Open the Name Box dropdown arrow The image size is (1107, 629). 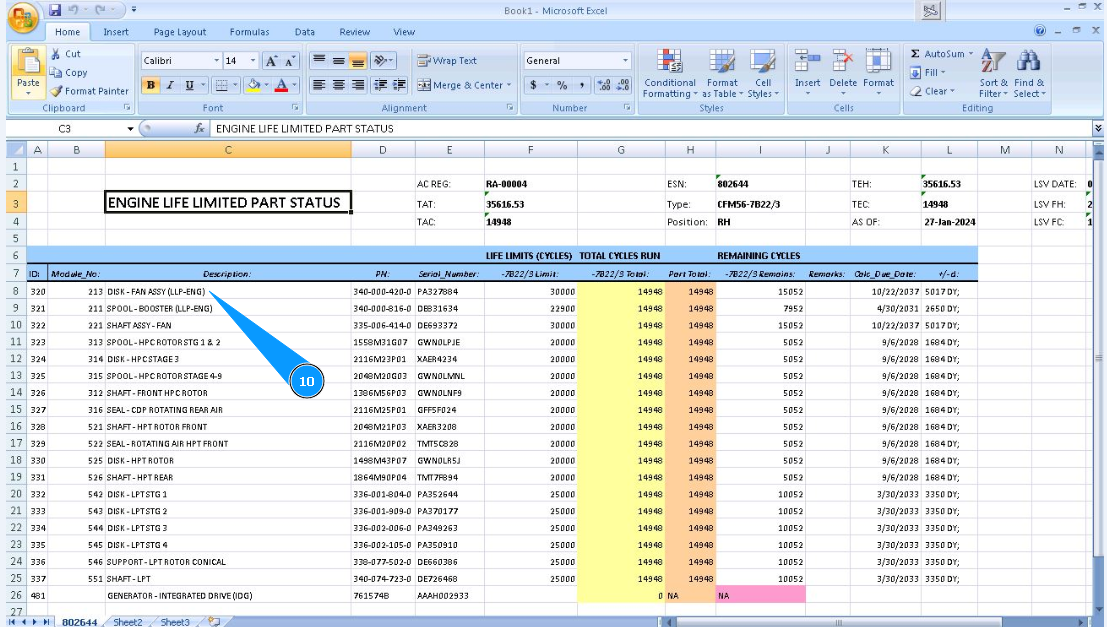point(130,129)
